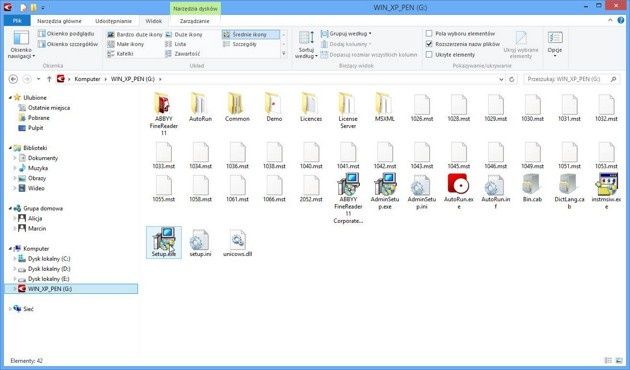Switch to Narzędzia główne tab
The height and width of the screenshot is (370, 630).
pos(59,21)
